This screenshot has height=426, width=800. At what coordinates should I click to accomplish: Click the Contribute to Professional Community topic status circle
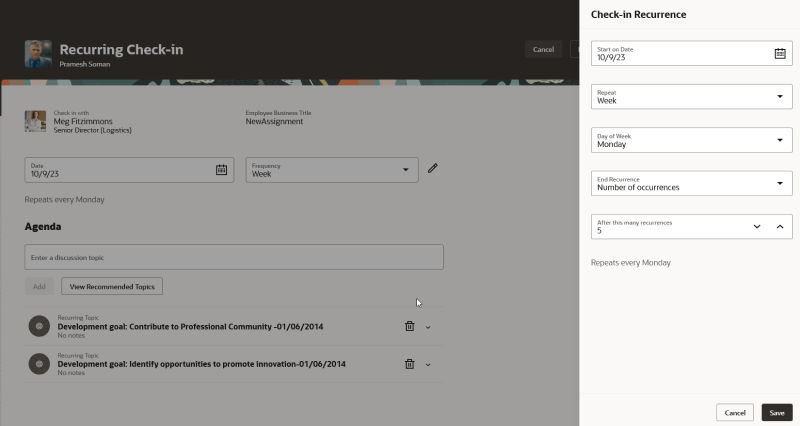(x=39, y=327)
